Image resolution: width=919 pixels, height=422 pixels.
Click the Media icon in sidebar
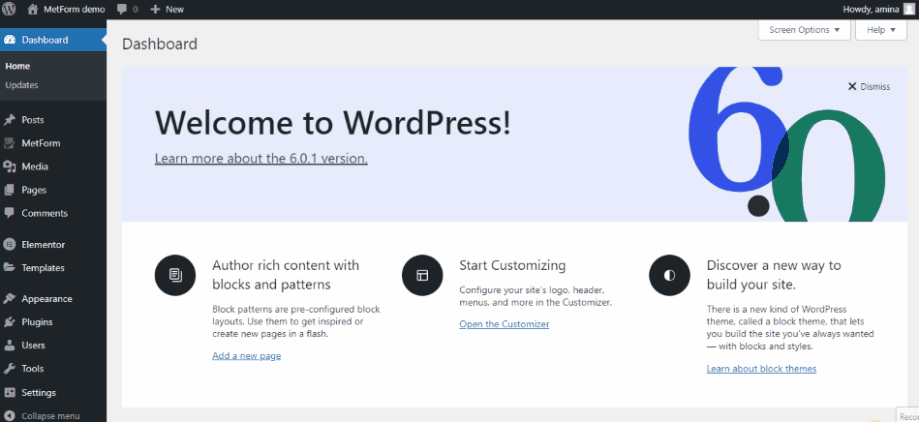(9, 166)
